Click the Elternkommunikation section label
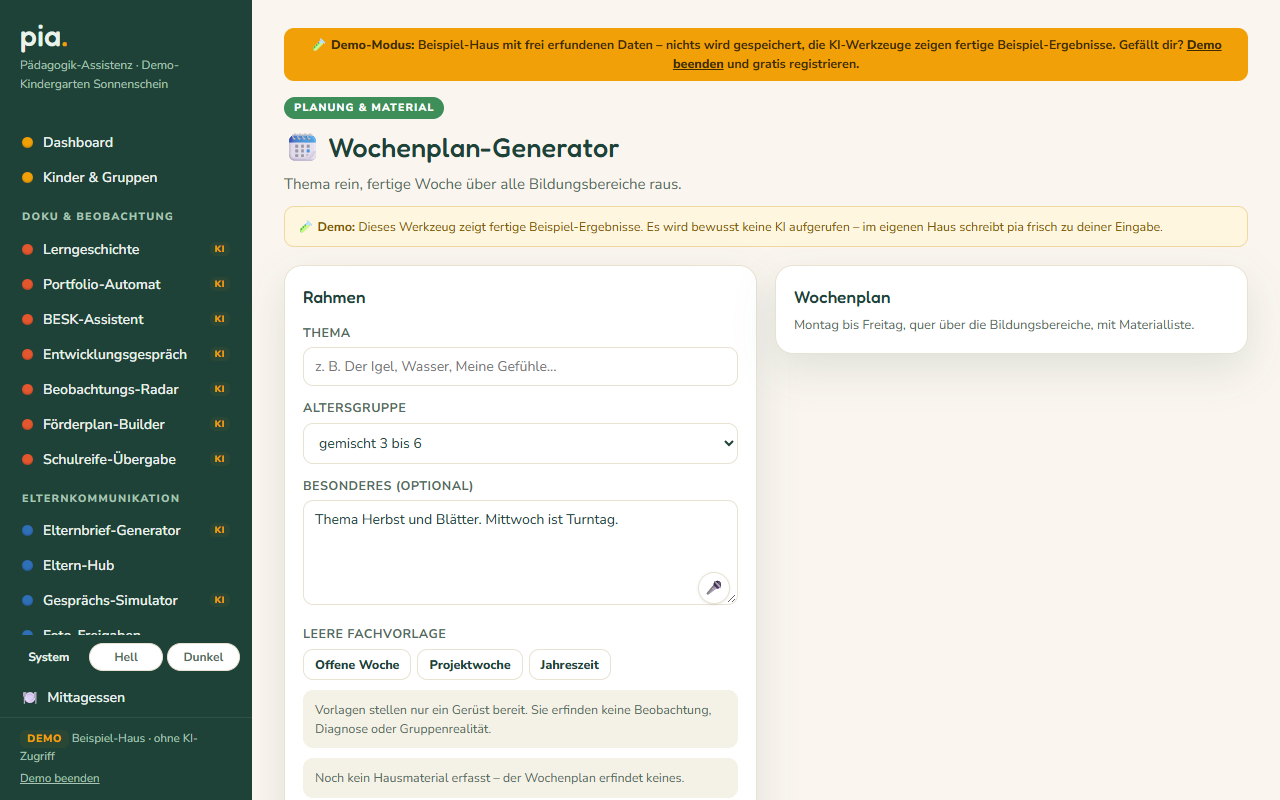Image resolution: width=1280 pixels, height=800 pixels. point(101,498)
